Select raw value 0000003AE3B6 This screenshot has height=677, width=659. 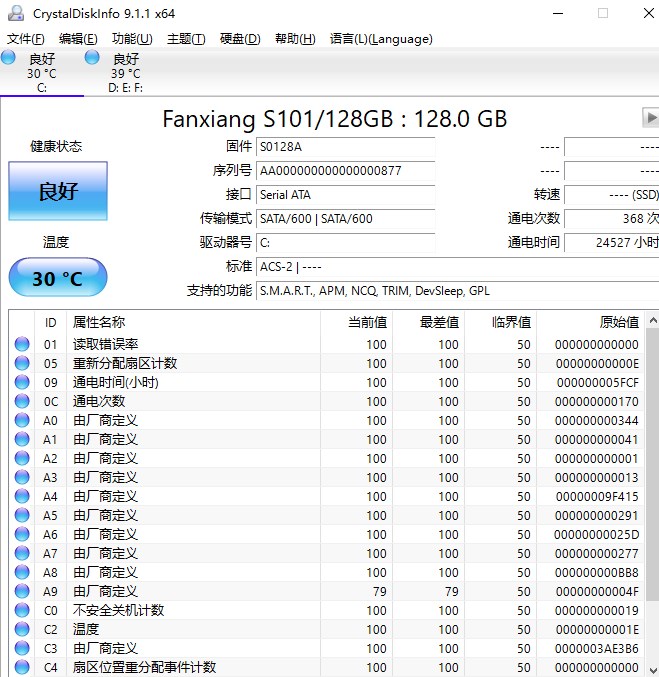597,649
